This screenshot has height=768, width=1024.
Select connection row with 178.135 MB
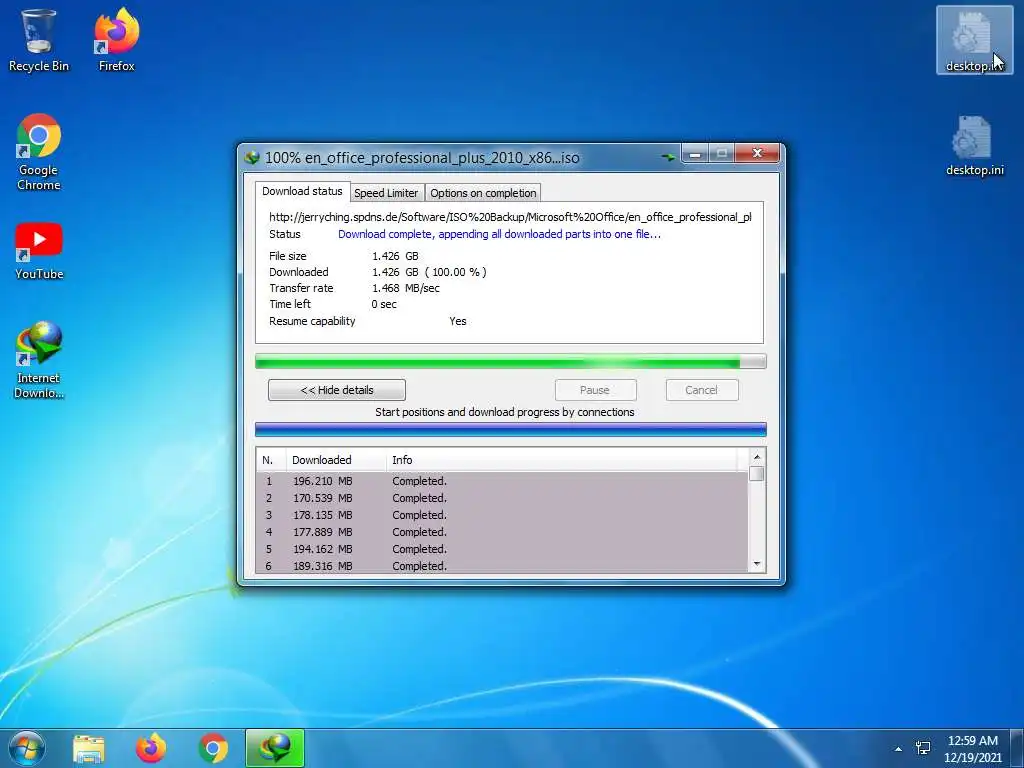tap(502, 515)
